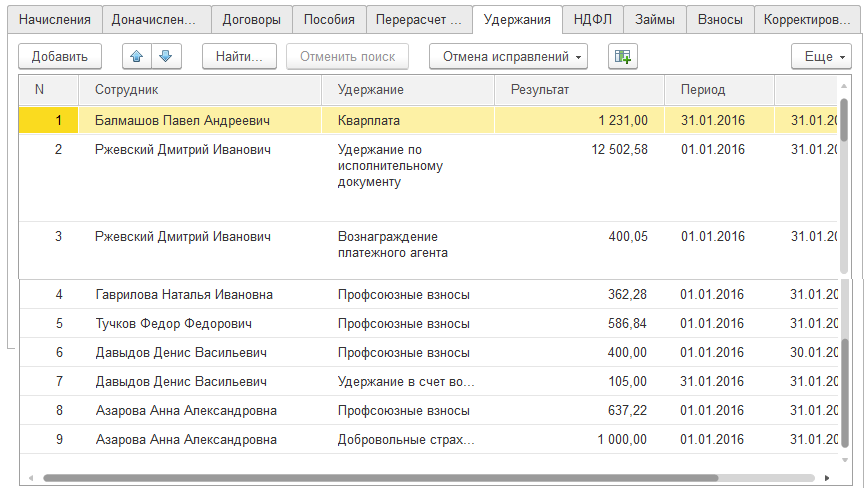Switch to the Пособия tab
866x488 pixels.
(x=329, y=19)
